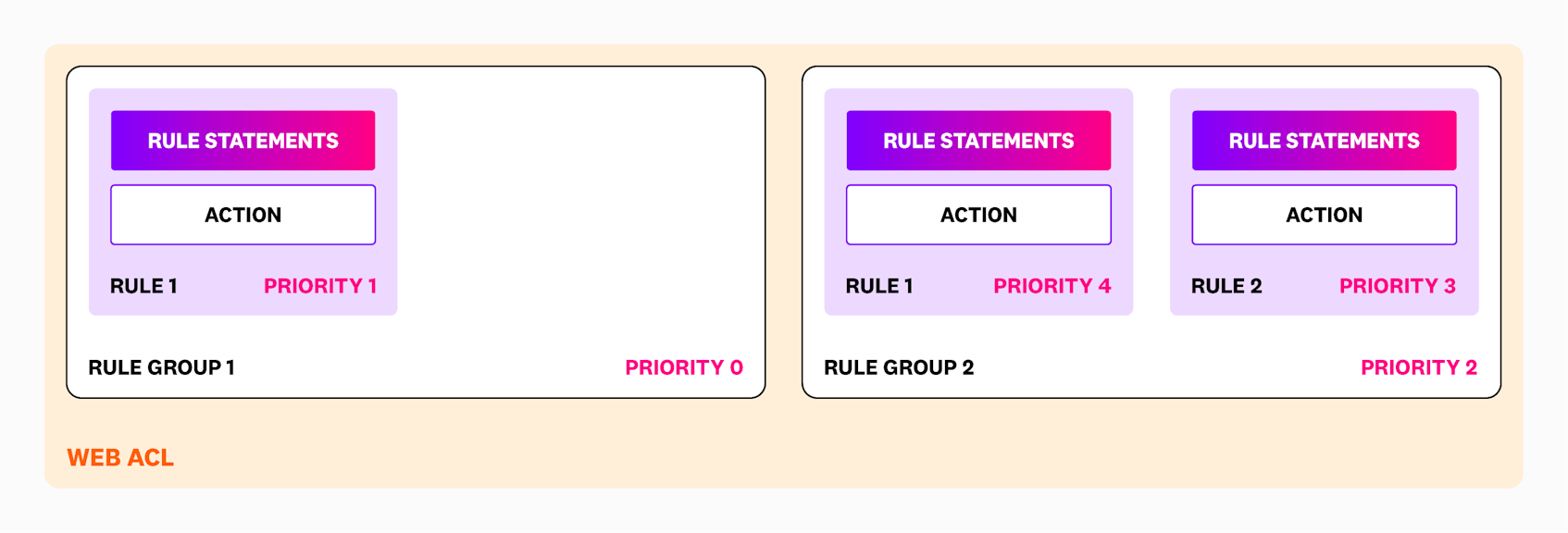Screen dimensions: 1568x533
Task: Select the RULE 1 label in Rule Group 2
Action: [x=879, y=286]
